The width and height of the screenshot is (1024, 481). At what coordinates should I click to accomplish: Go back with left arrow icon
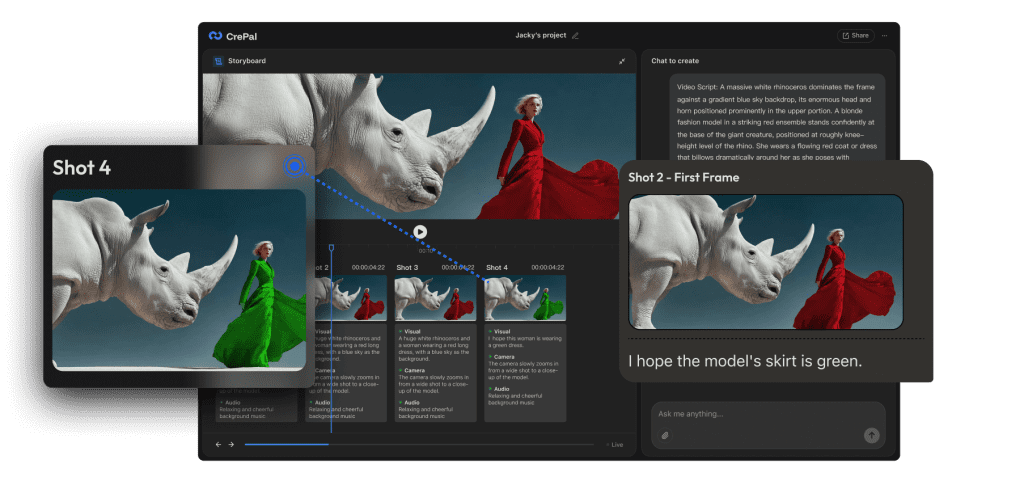click(x=218, y=444)
